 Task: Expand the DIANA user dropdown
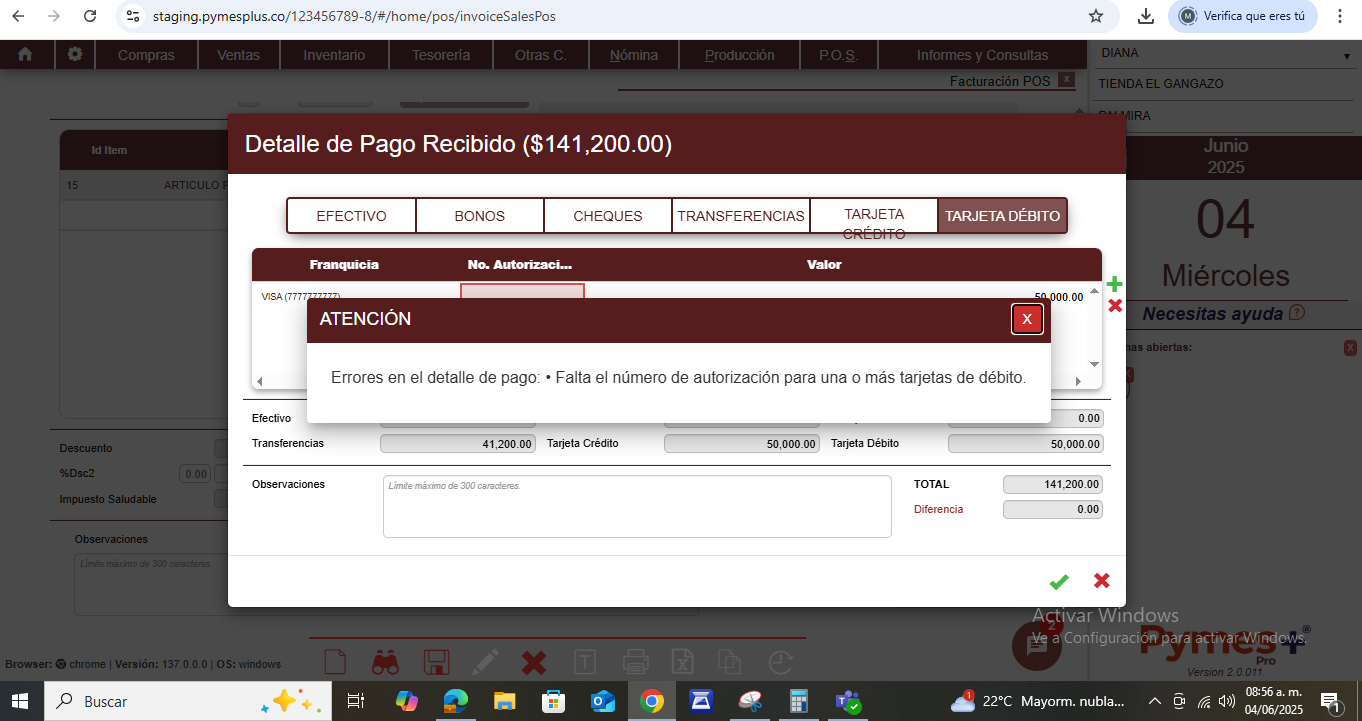click(x=1346, y=56)
